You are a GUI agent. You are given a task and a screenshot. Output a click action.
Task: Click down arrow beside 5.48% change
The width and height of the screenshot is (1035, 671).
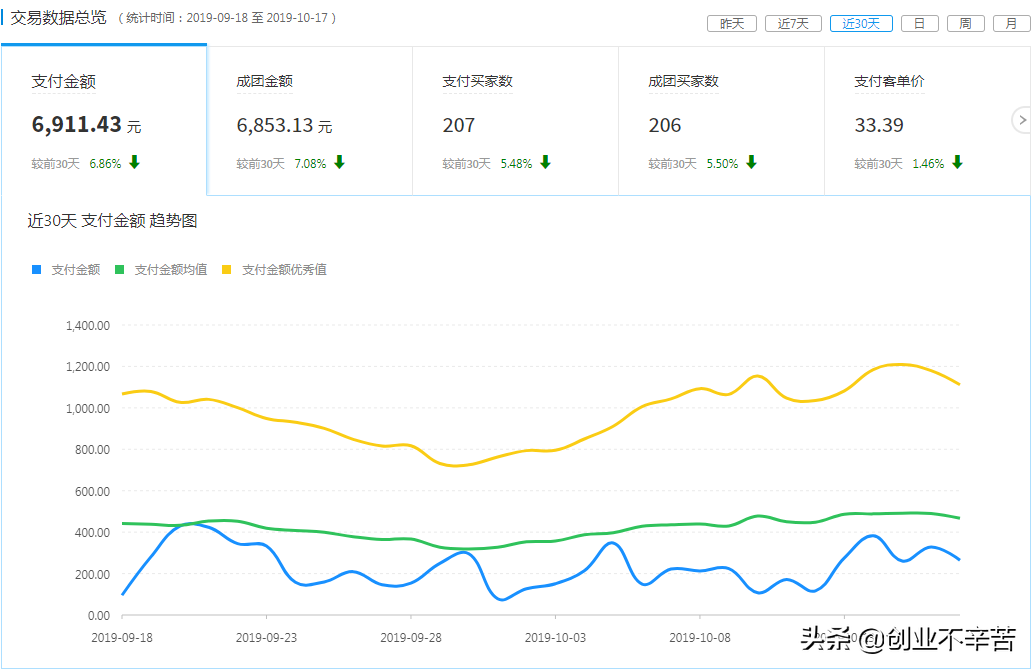point(545,162)
